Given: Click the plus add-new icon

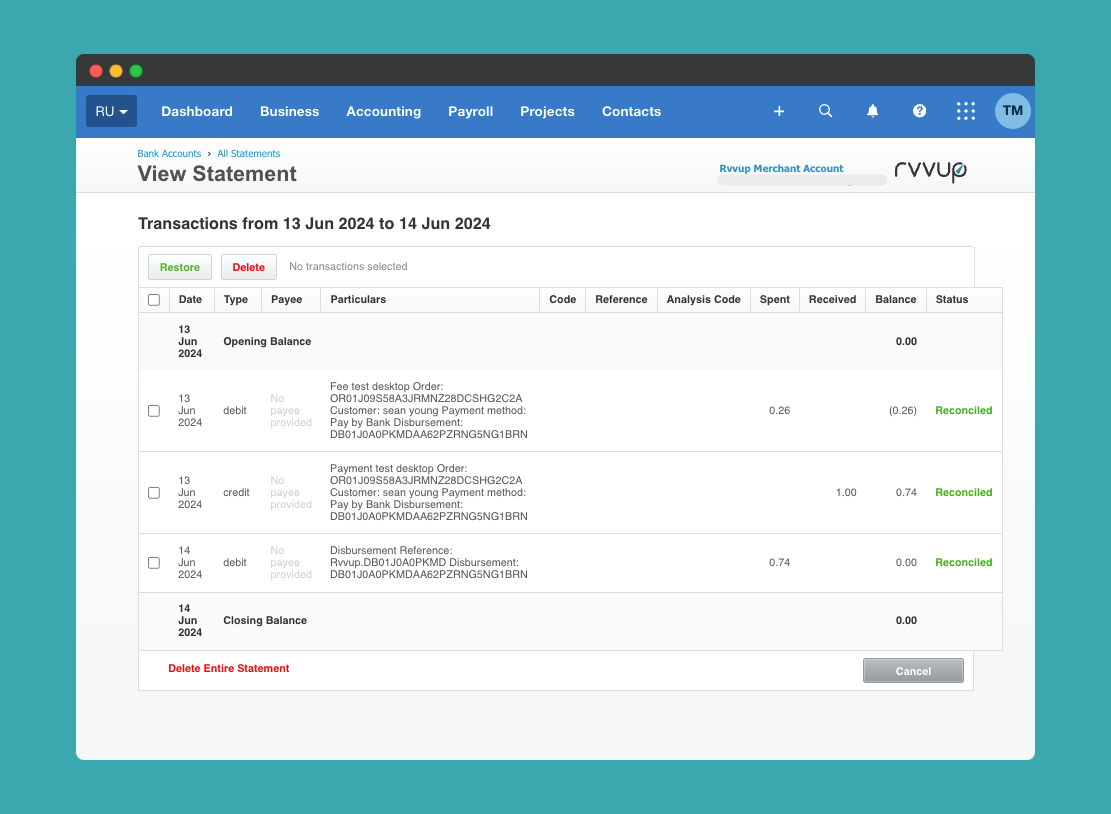Looking at the screenshot, I should point(779,111).
